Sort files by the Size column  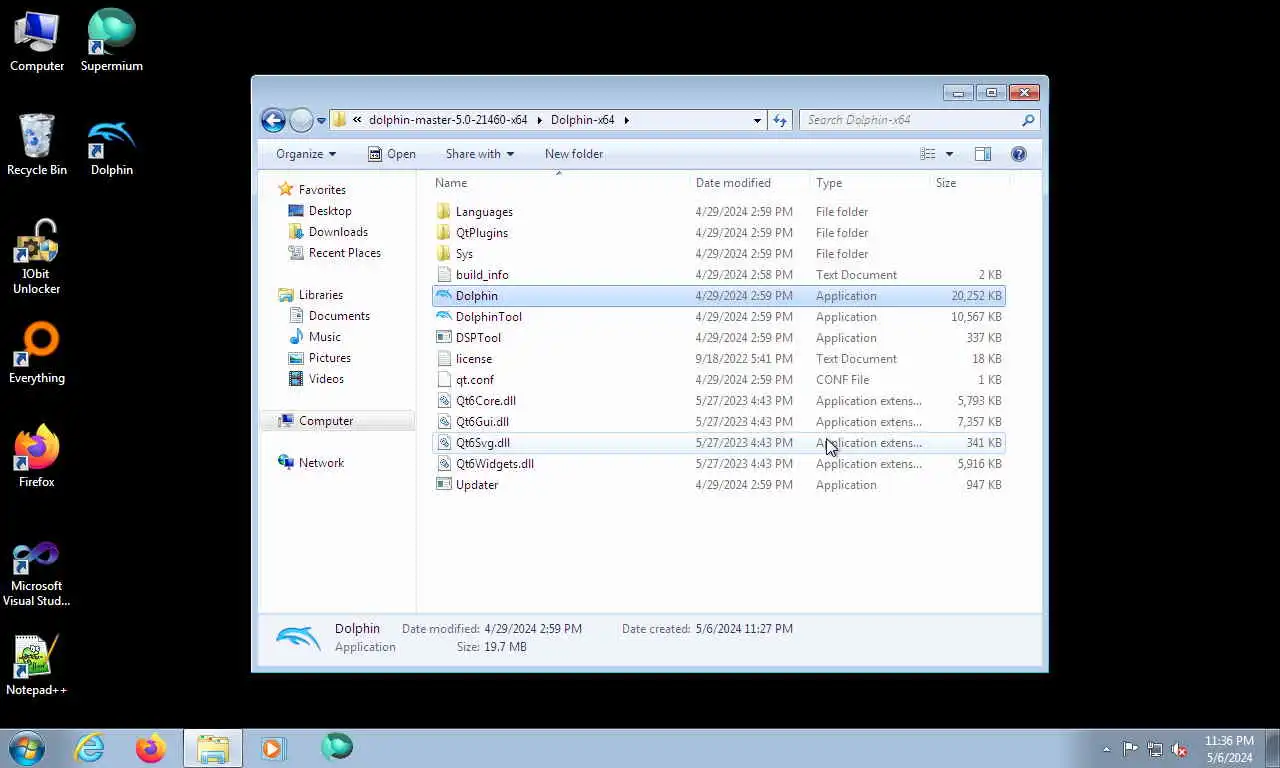tap(970, 183)
